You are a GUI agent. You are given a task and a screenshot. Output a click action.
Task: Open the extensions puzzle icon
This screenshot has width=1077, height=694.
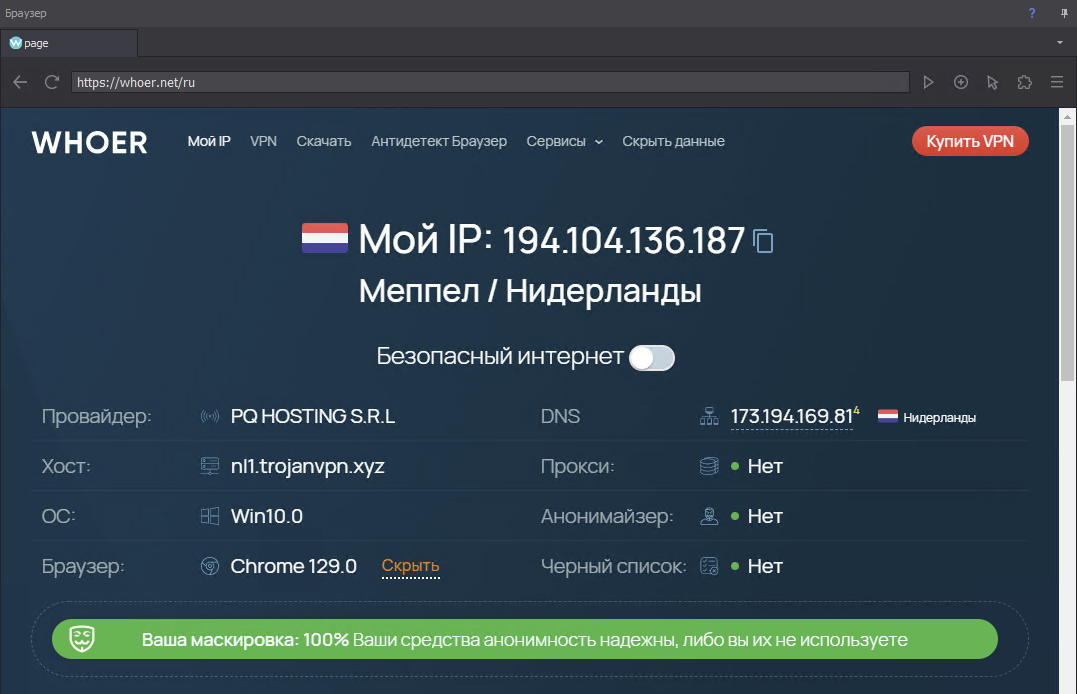(x=1025, y=82)
